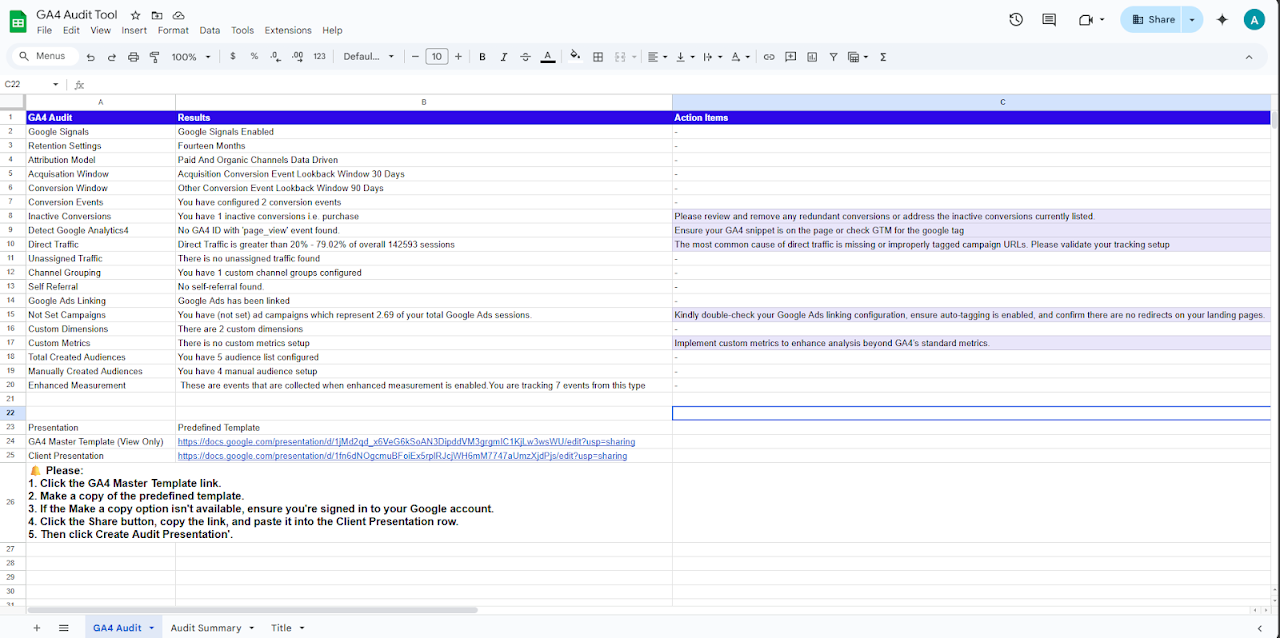Increase font size with plus button

(458, 57)
